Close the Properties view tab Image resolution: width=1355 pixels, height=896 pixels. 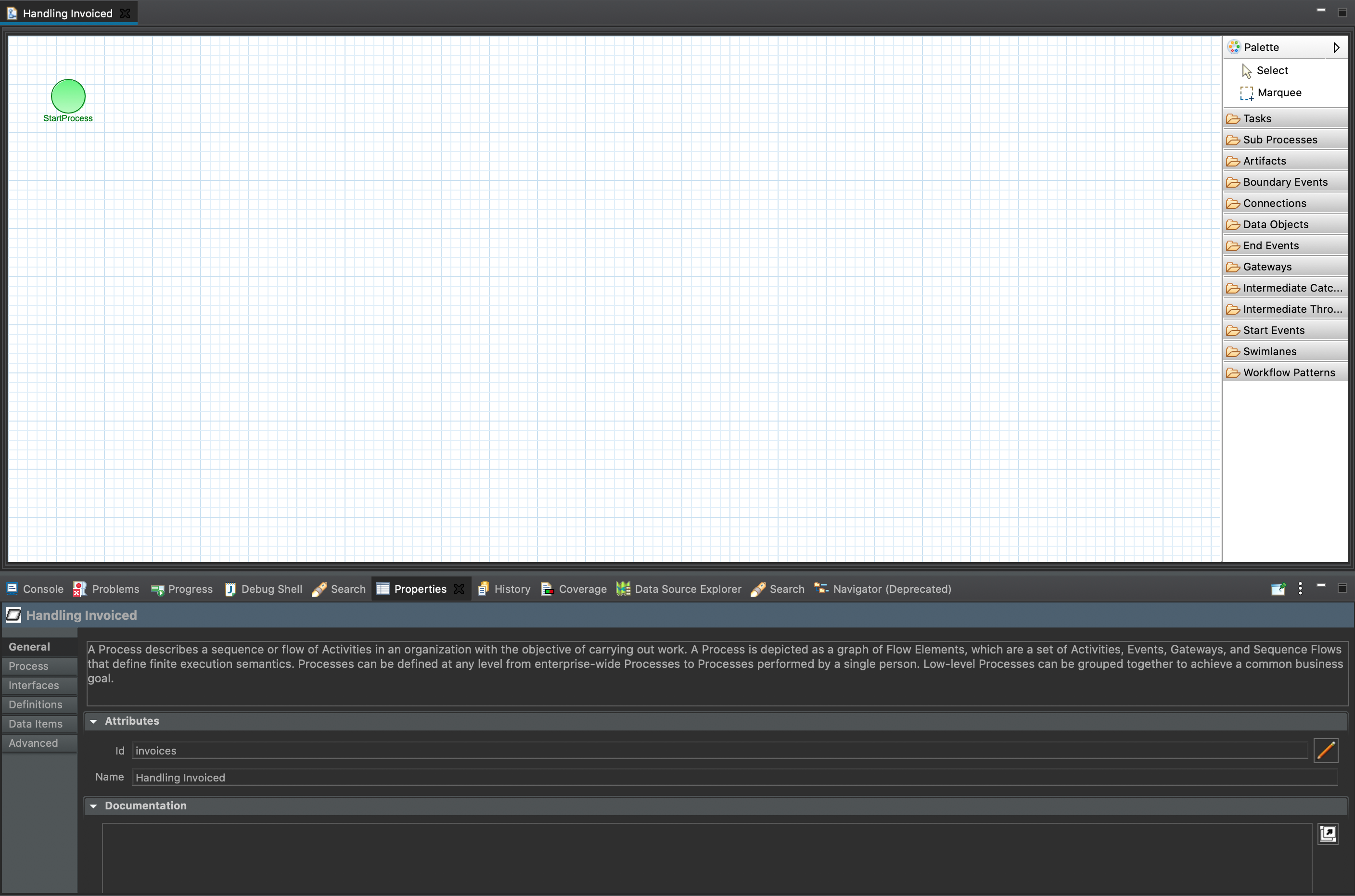pyautogui.click(x=459, y=589)
